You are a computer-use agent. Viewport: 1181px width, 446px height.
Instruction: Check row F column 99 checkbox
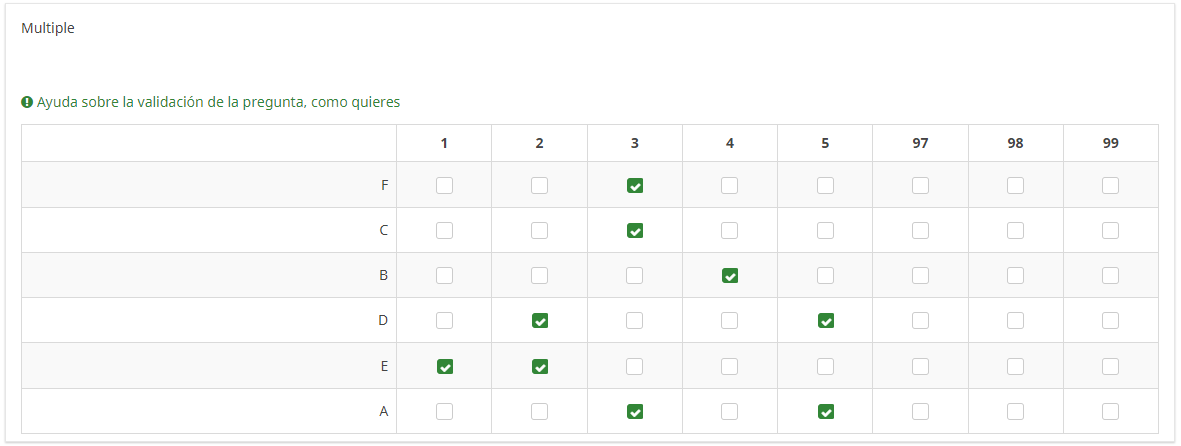click(x=1110, y=185)
